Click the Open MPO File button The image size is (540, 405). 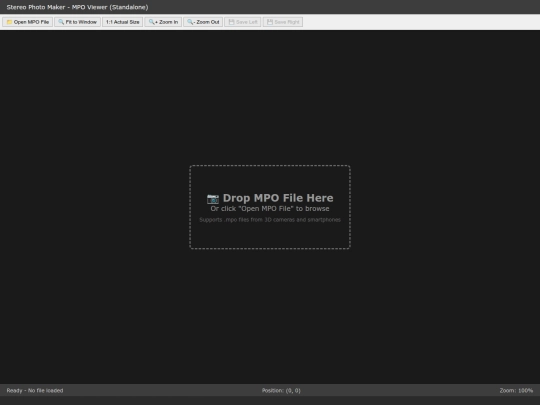(28, 22)
